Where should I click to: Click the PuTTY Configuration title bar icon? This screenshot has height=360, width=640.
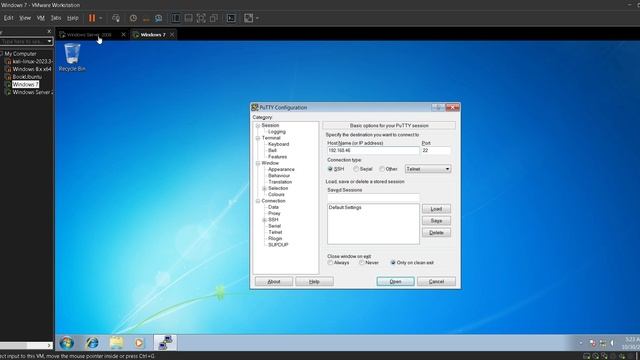point(255,107)
